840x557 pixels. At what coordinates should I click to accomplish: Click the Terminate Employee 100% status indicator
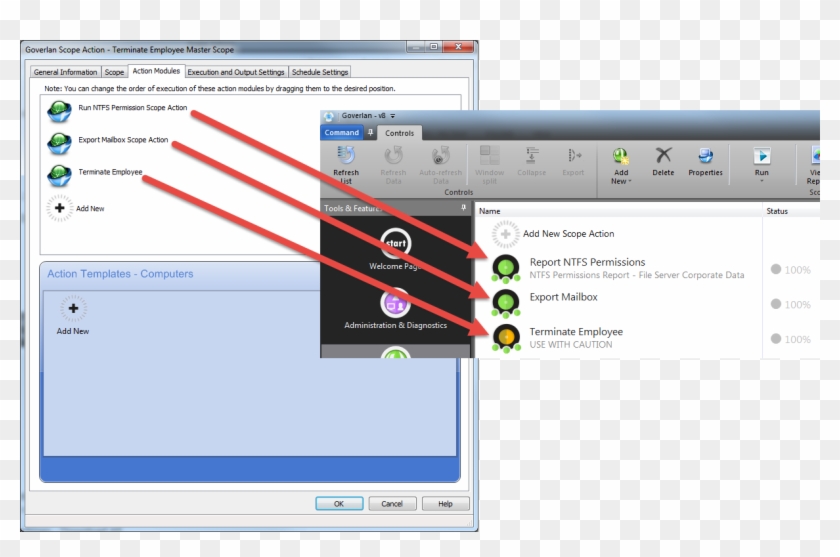click(791, 339)
